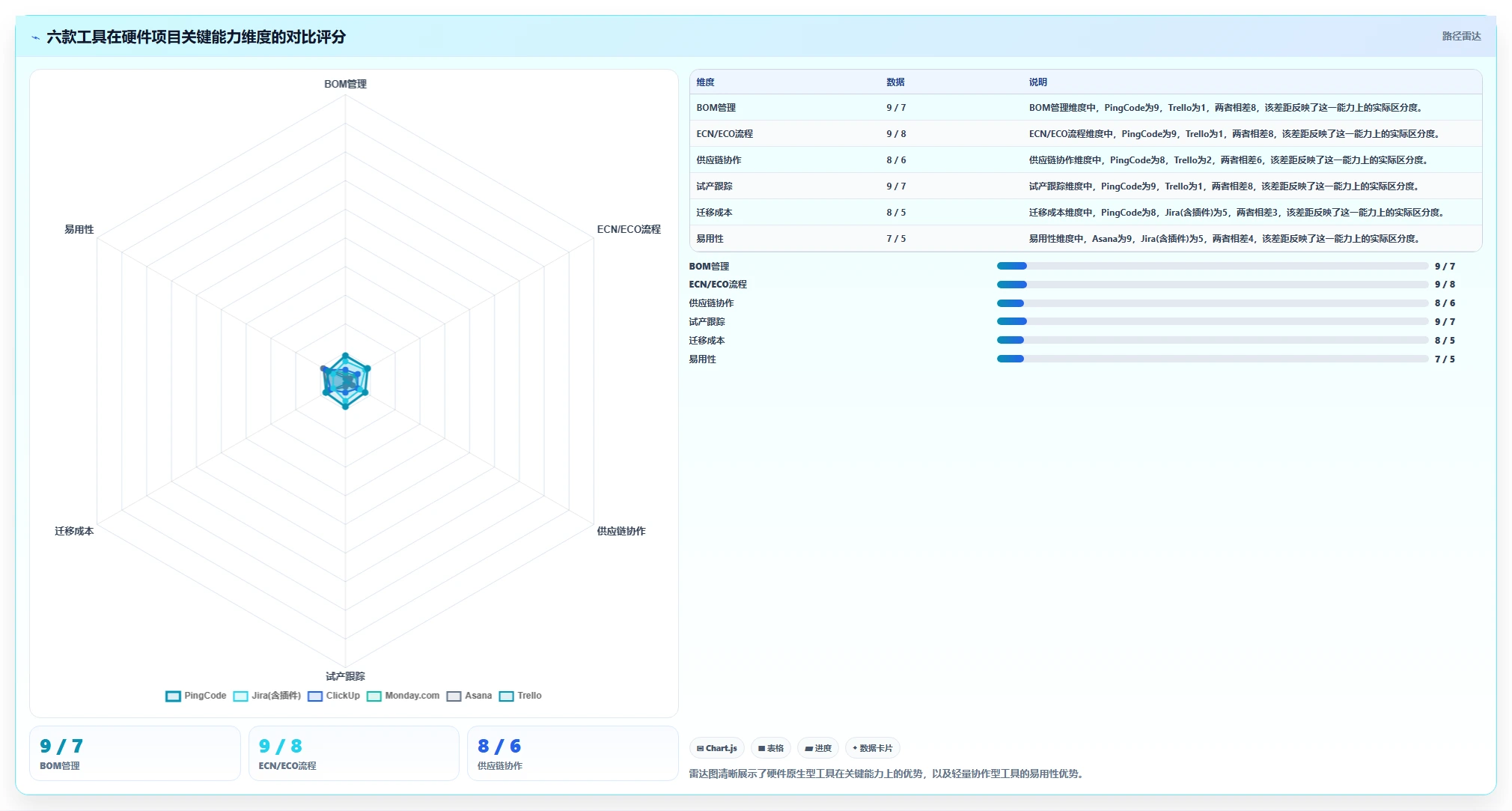Click the 说明 column header
The width and height of the screenshot is (1512, 811).
(x=1037, y=82)
